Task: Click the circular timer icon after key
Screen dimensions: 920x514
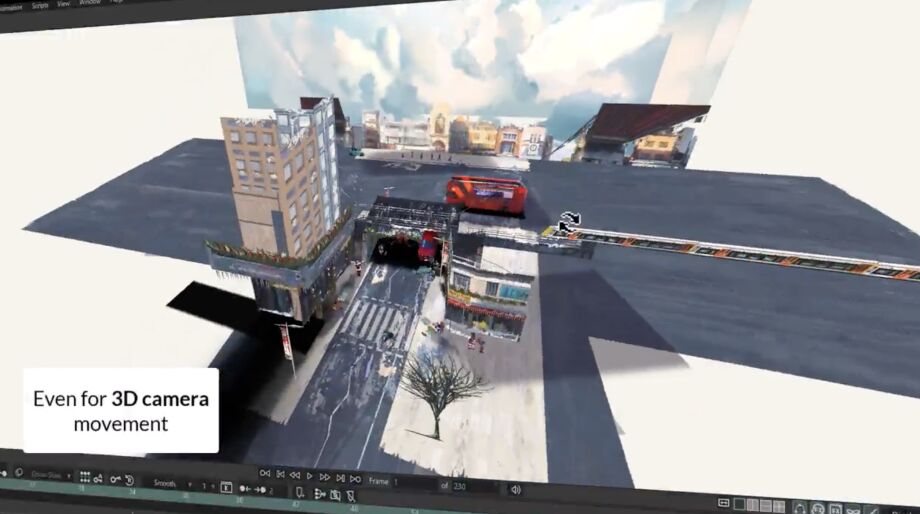Action: tap(130, 480)
